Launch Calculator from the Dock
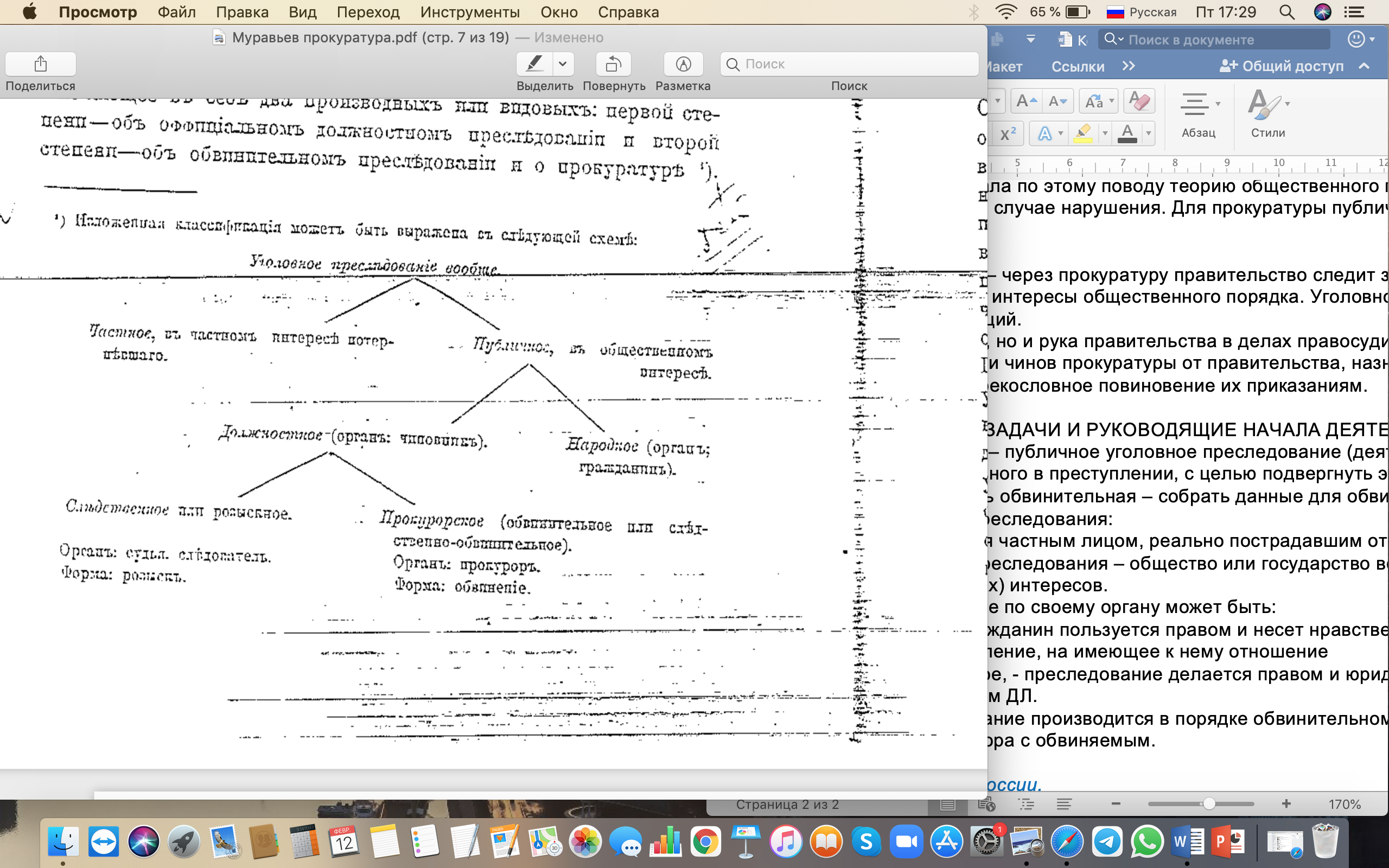The height and width of the screenshot is (868, 1389). [304, 841]
